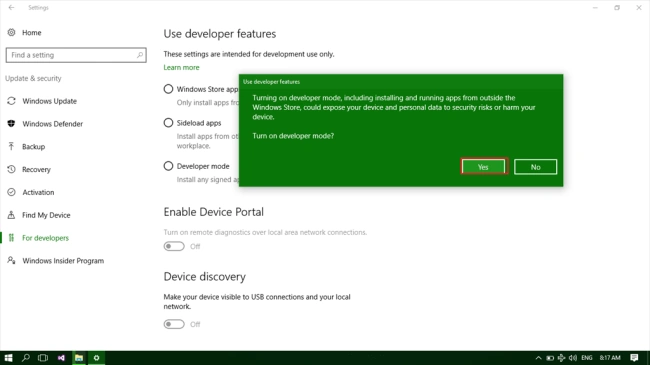Viewport: 650px width, 365px height.
Task: Open the Activation settings page
Action: [x=38, y=192]
